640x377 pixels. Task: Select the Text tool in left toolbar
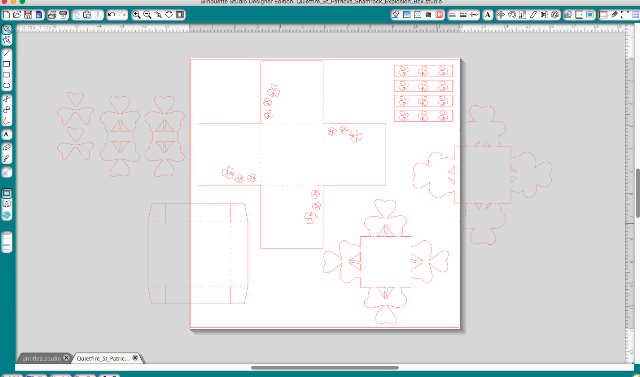pos(7,134)
